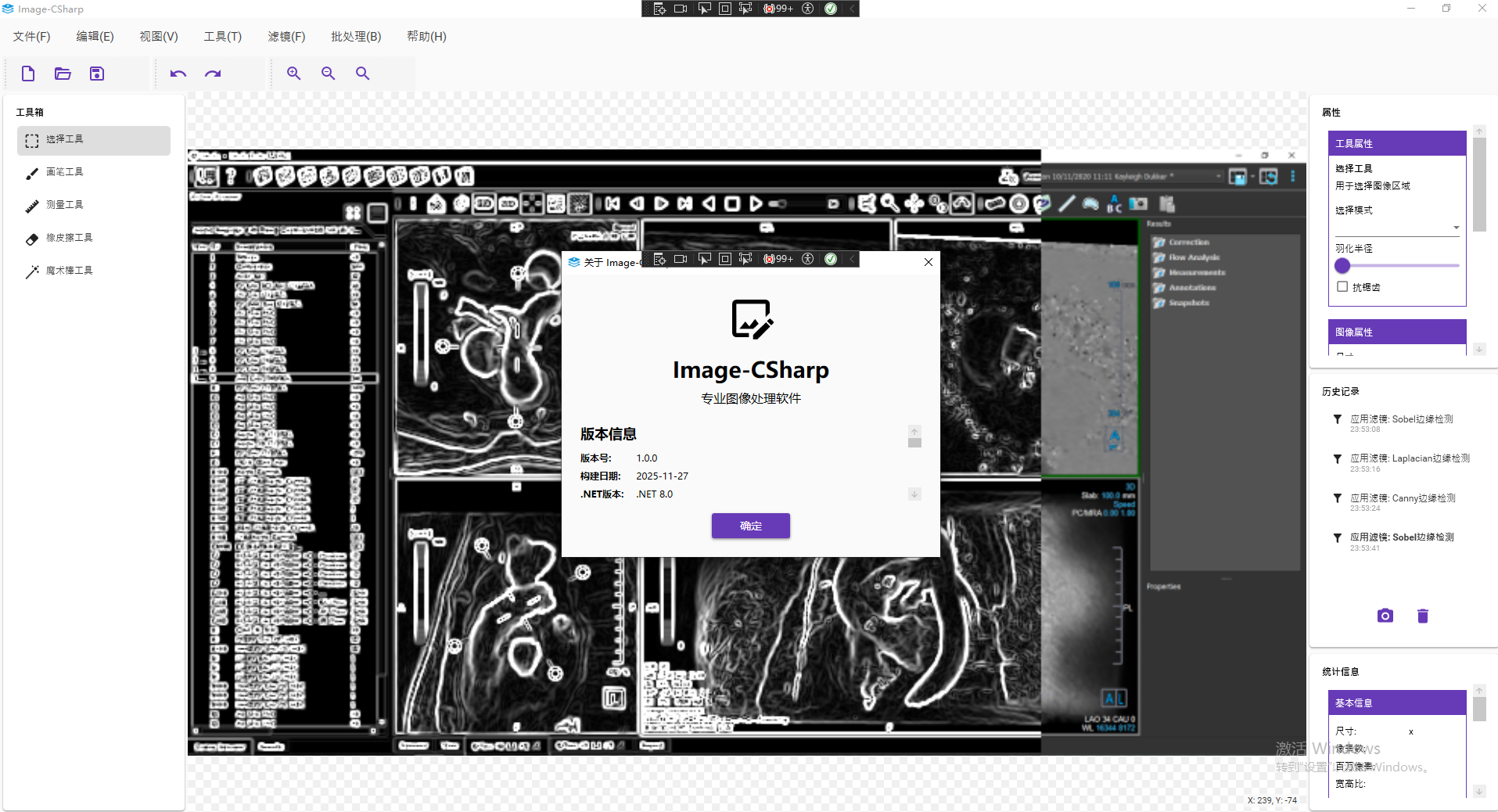Open the 滤镜(F) menu

[x=286, y=37]
